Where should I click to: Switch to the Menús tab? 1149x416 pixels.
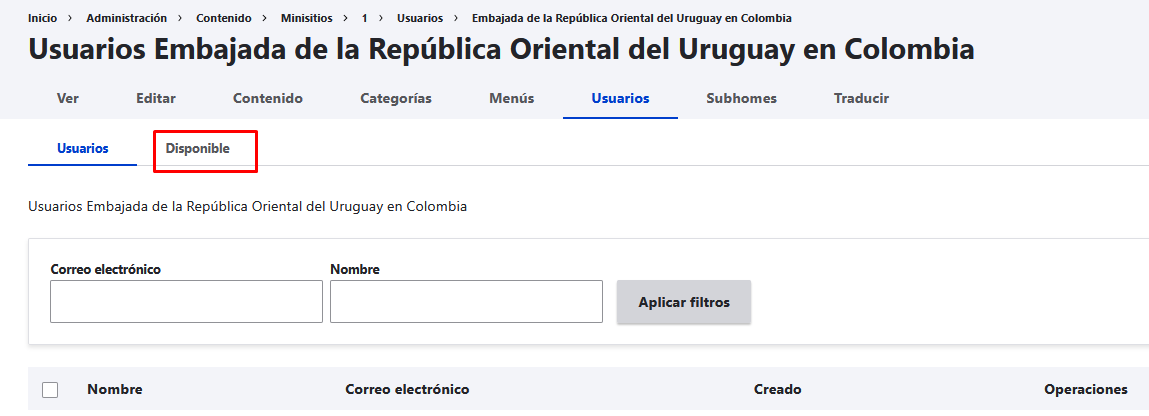[x=512, y=98]
